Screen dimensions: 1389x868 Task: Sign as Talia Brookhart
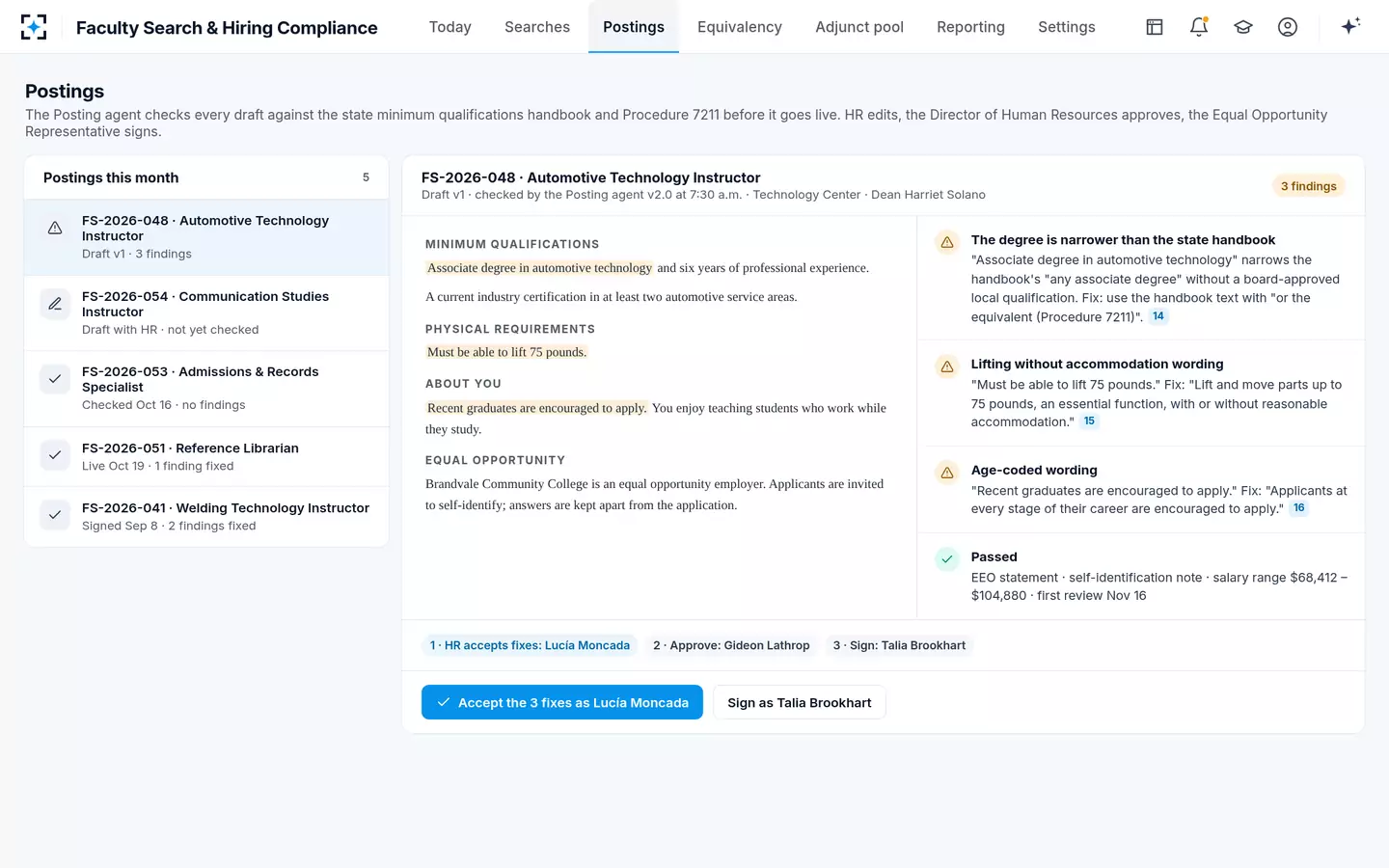800,702
